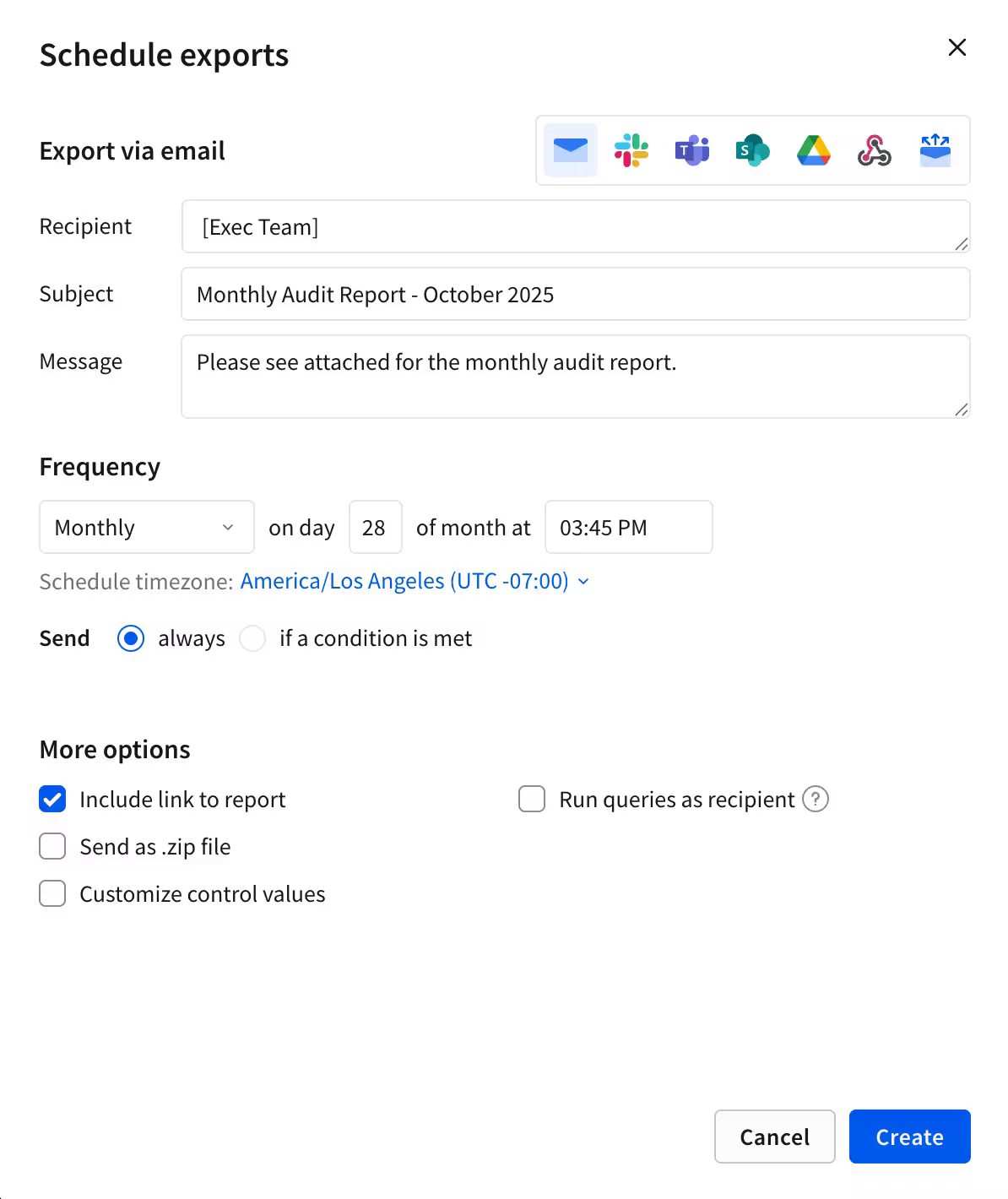The height and width of the screenshot is (1199, 1008).
Task: Open help for Run queries as recipient
Action: [816, 799]
